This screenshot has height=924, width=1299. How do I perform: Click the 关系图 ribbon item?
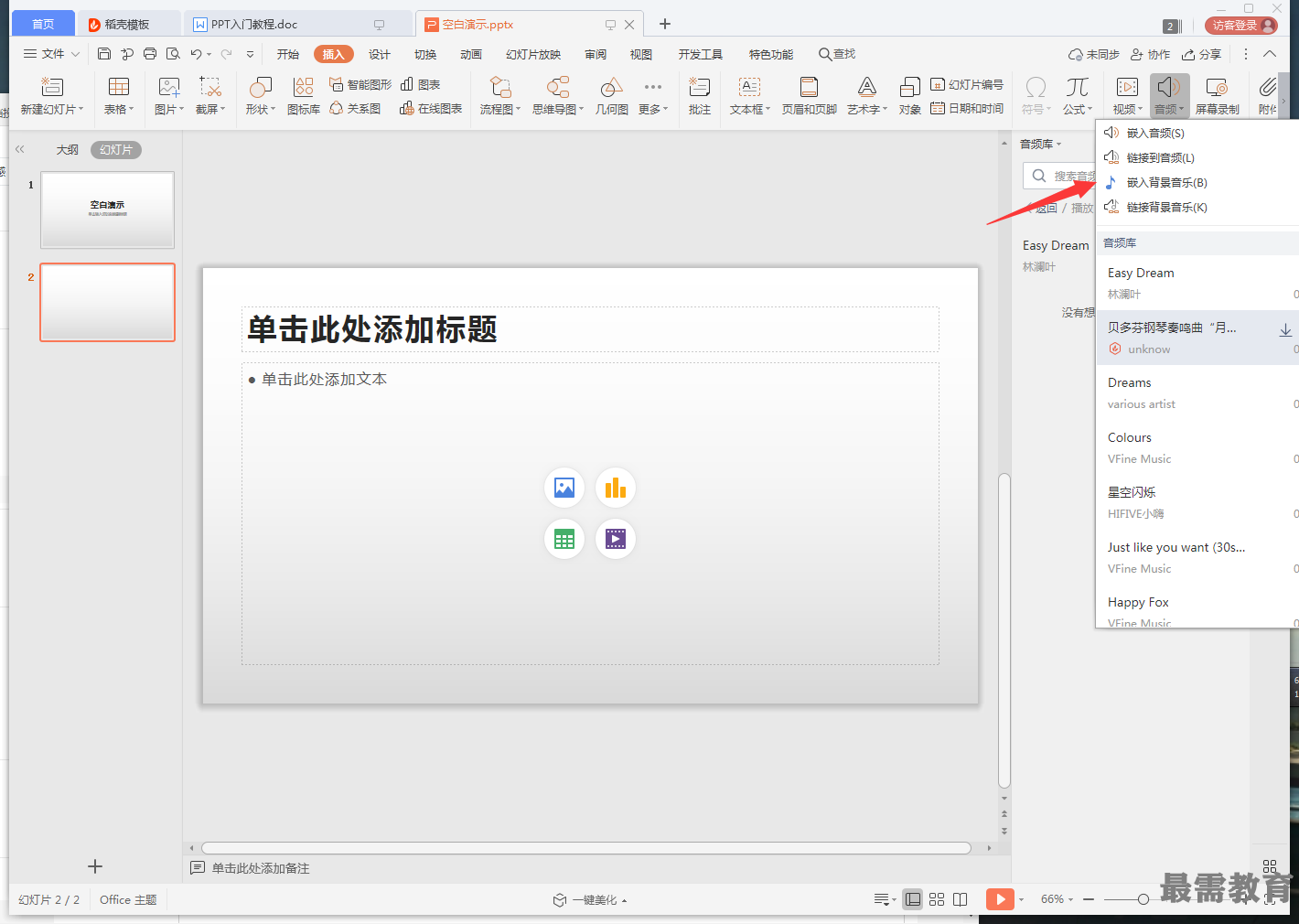[x=355, y=108]
